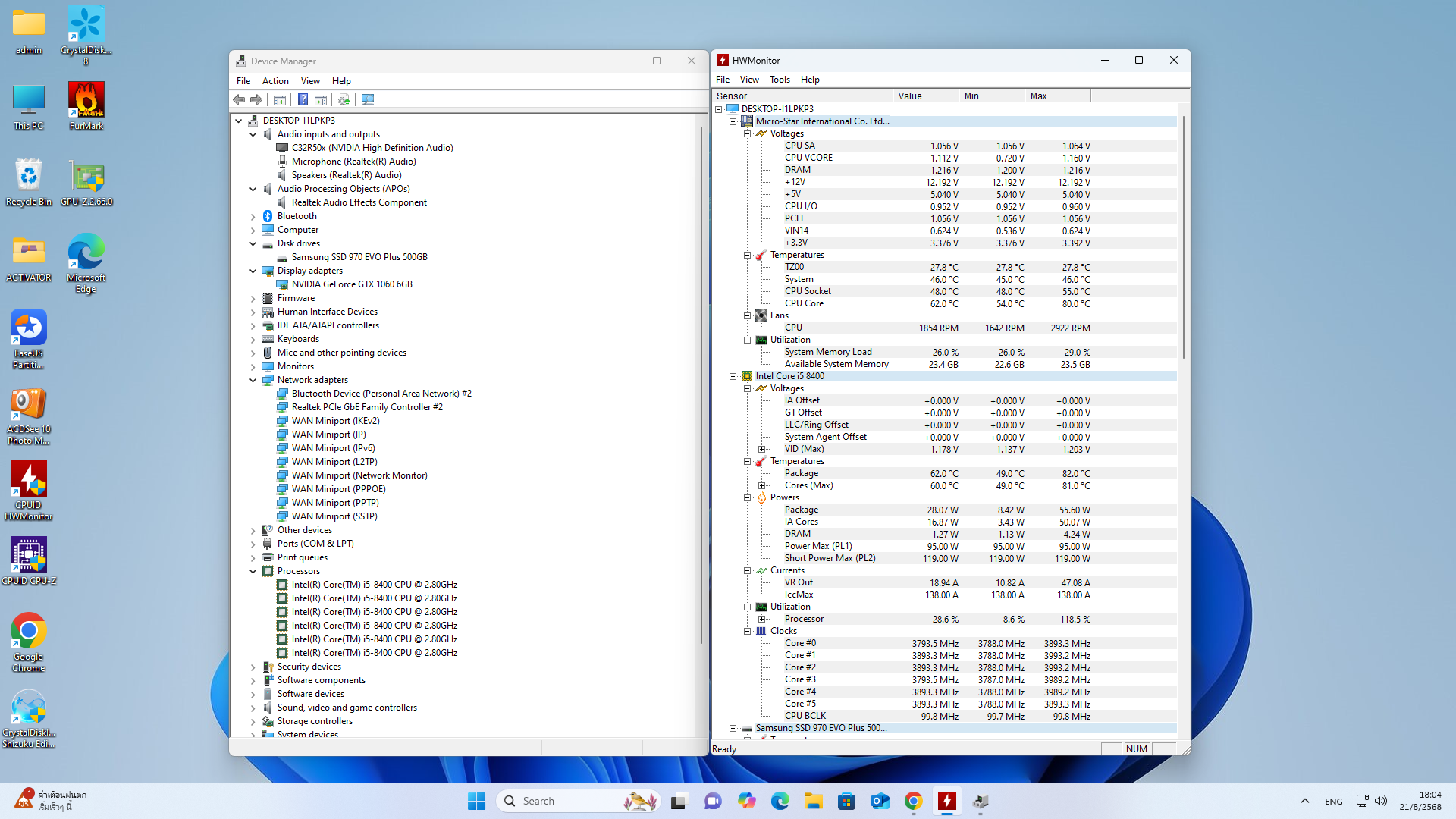The width and height of the screenshot is (1456, 819).
Task: Open Action menu in Device Manager
Action: point(275,81)
